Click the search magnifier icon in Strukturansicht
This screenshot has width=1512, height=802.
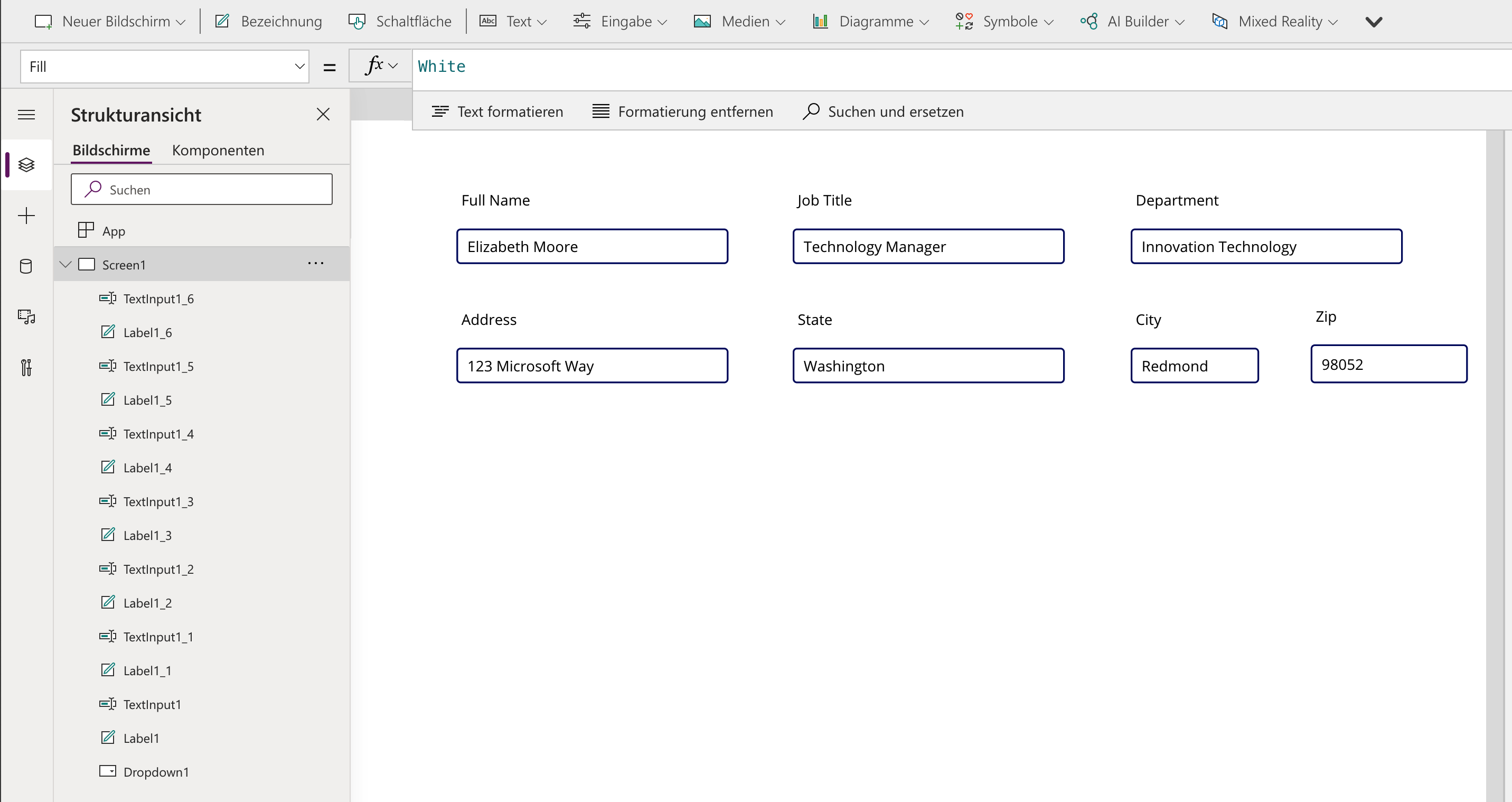(x=93, y=189)
